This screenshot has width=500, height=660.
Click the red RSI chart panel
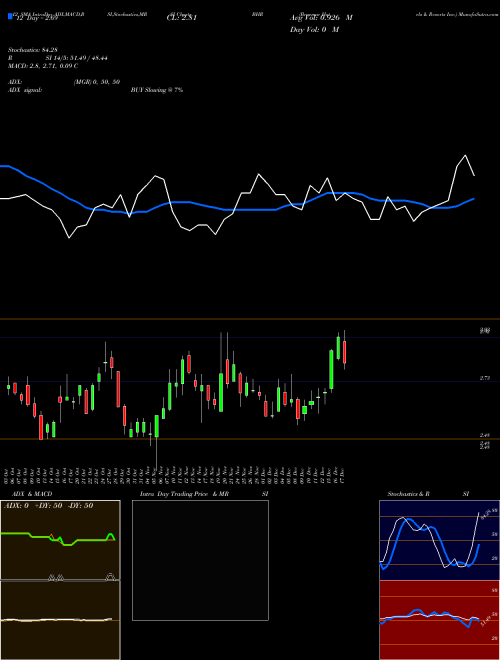click(x=439, y=620)
